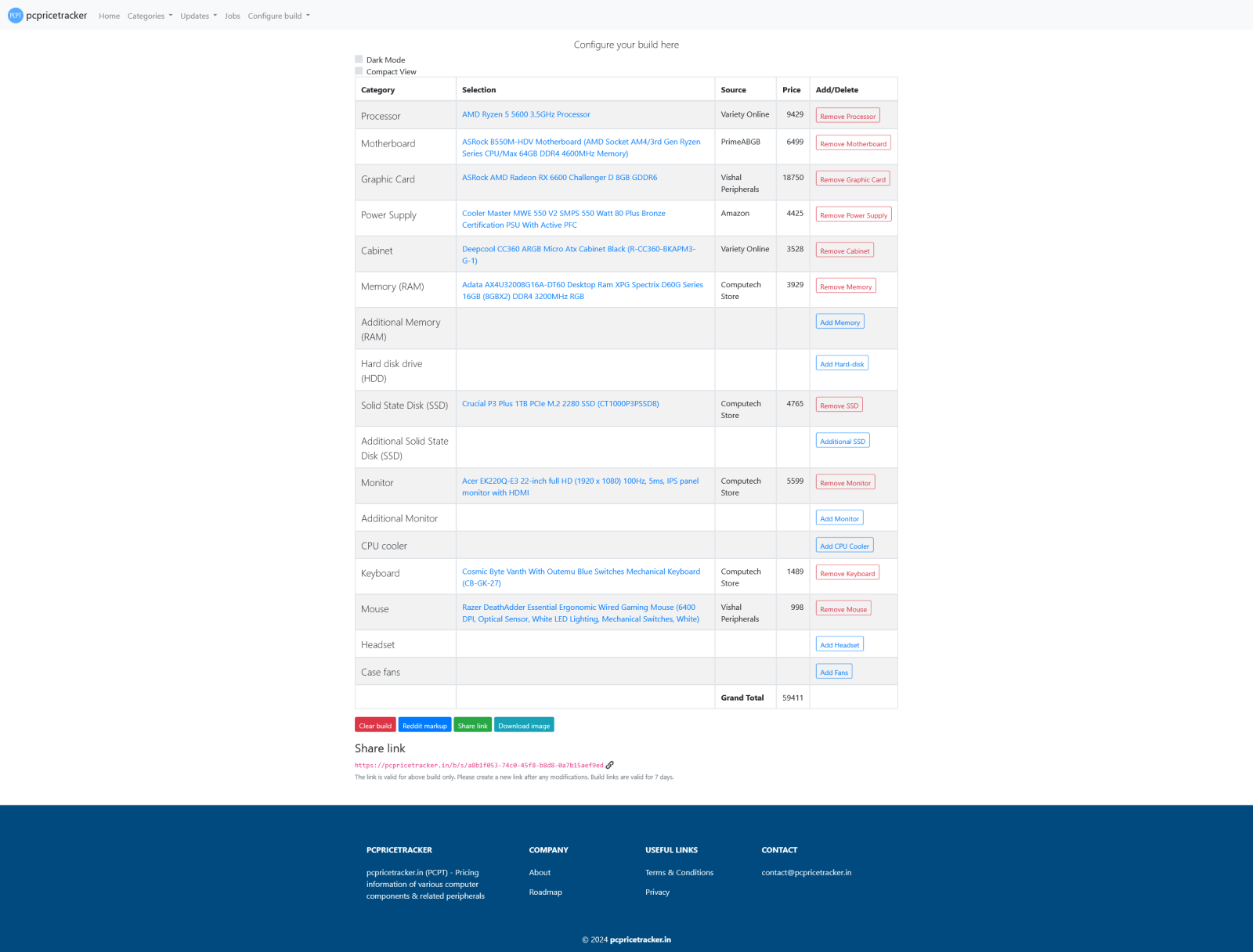Image resolution: width=1253 pixels, height=952 pixels.
Task: Click the Add Headset button
Action: pos(840,644)
